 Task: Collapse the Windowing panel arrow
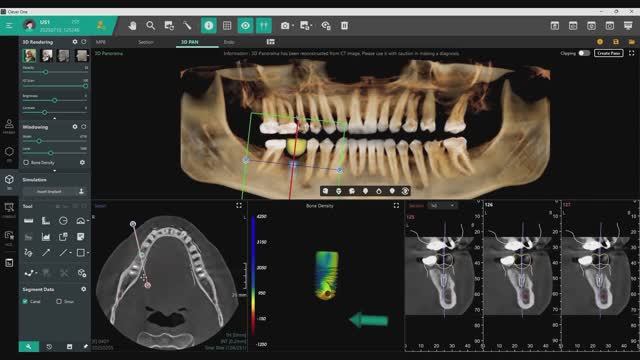[x=55, y=171]
